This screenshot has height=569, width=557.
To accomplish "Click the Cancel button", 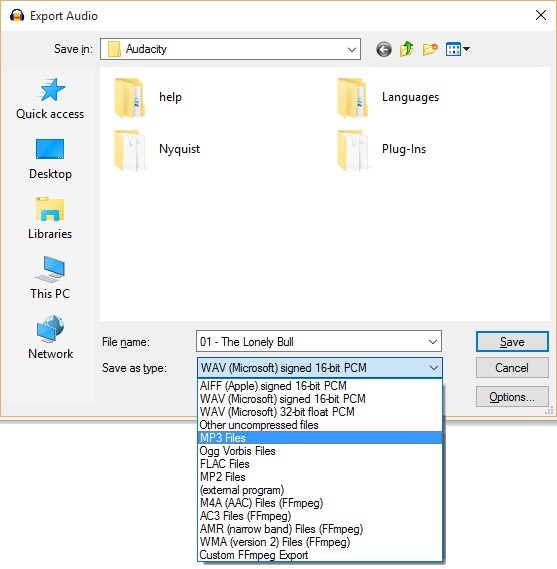I will [x=512, y=368].
